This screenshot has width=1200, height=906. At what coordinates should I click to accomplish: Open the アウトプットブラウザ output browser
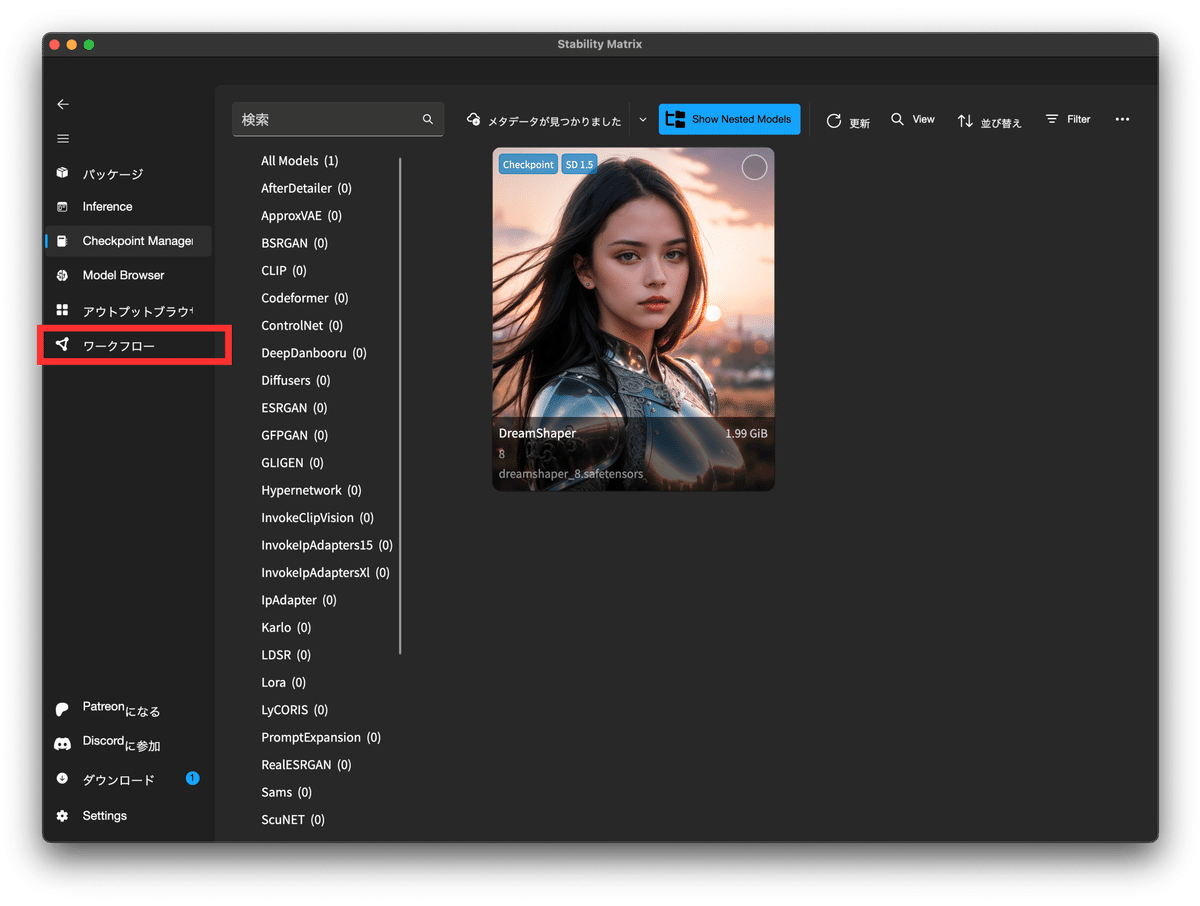point(128,311)
